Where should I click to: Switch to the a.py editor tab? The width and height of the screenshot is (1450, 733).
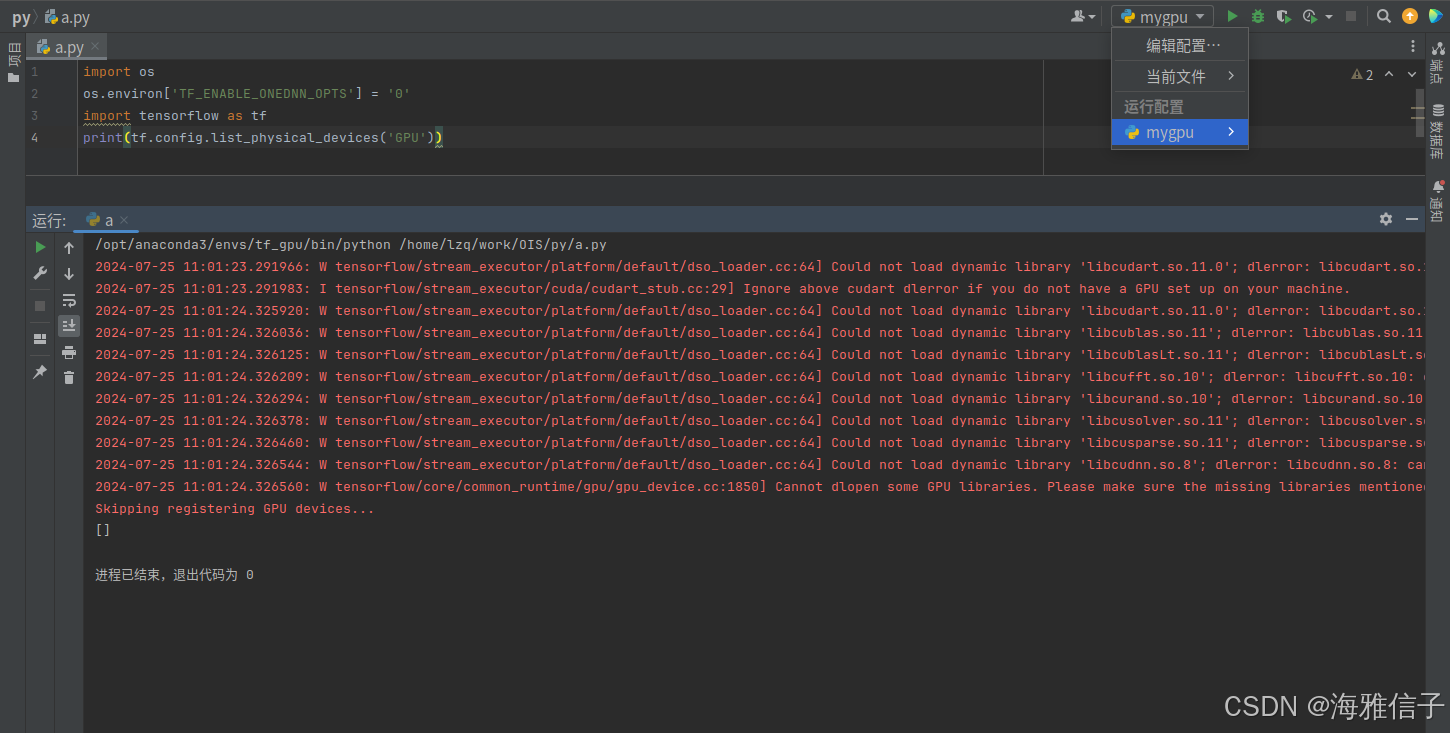tap(68, 47)
